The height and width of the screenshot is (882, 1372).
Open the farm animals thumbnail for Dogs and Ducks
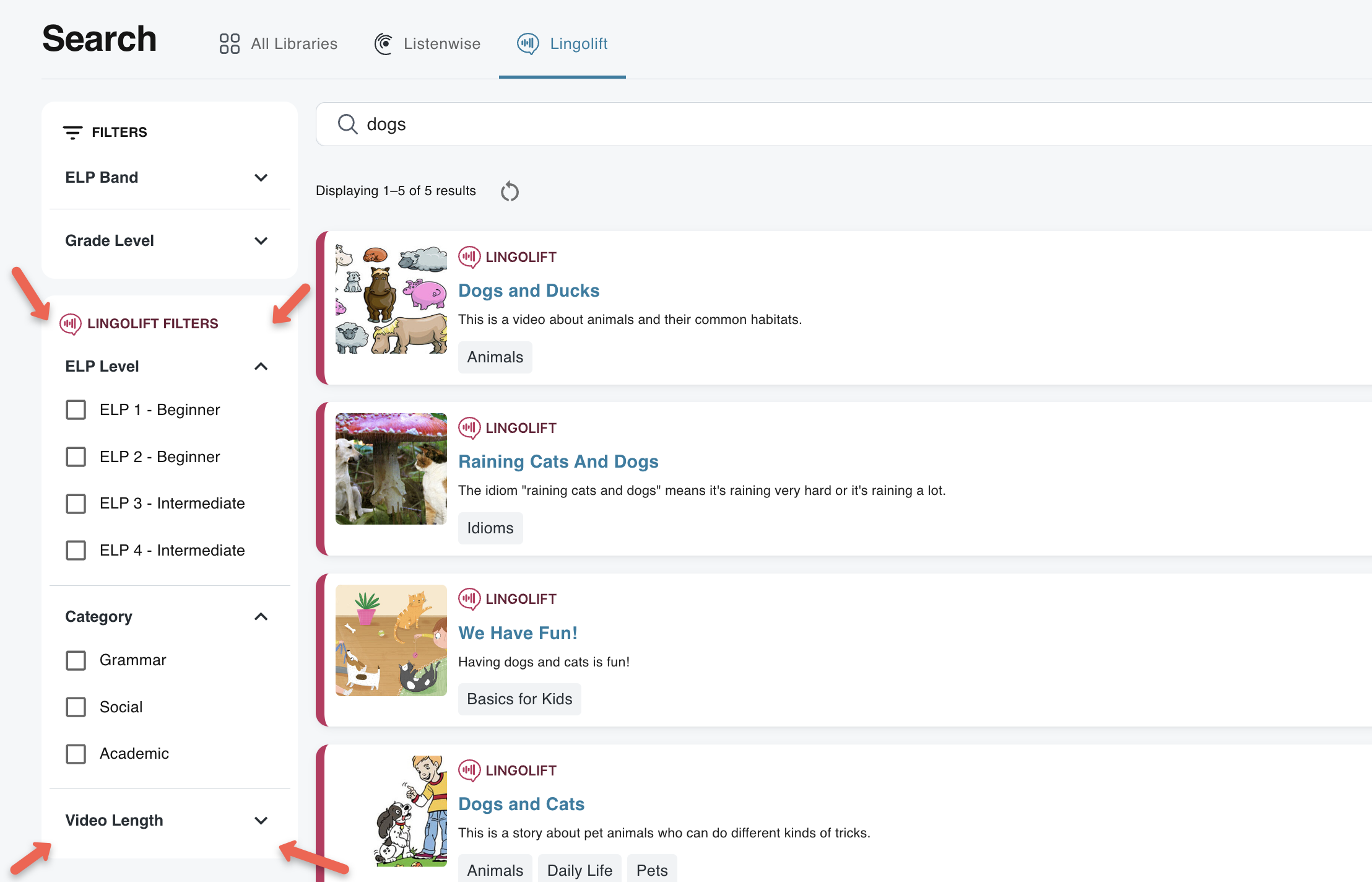[x=391, y=298]
